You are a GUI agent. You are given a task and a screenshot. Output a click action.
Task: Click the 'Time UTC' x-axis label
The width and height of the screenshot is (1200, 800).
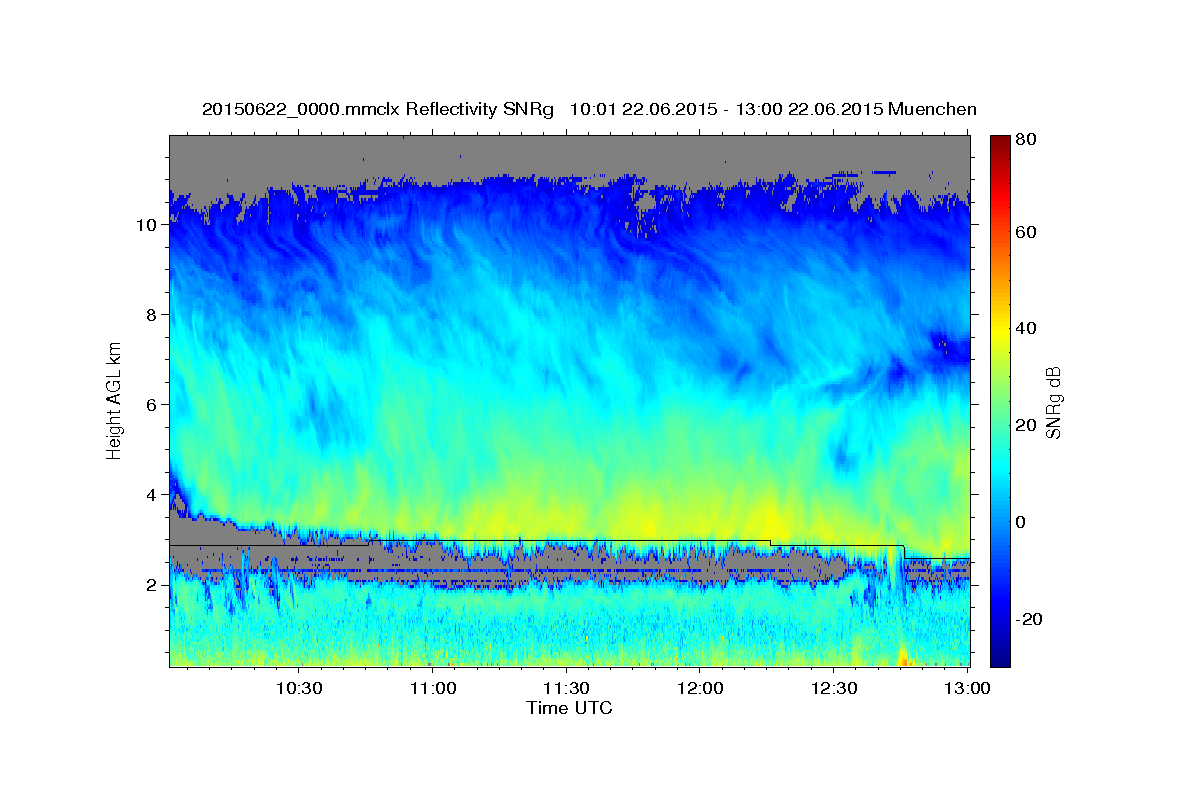coord(569,708)
